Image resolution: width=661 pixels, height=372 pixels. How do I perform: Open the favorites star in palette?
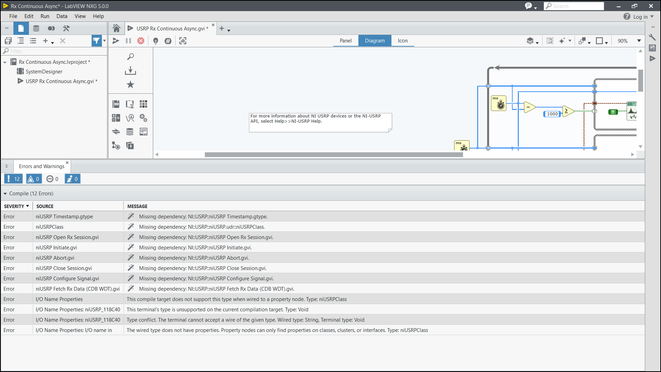tap(131, 84)
